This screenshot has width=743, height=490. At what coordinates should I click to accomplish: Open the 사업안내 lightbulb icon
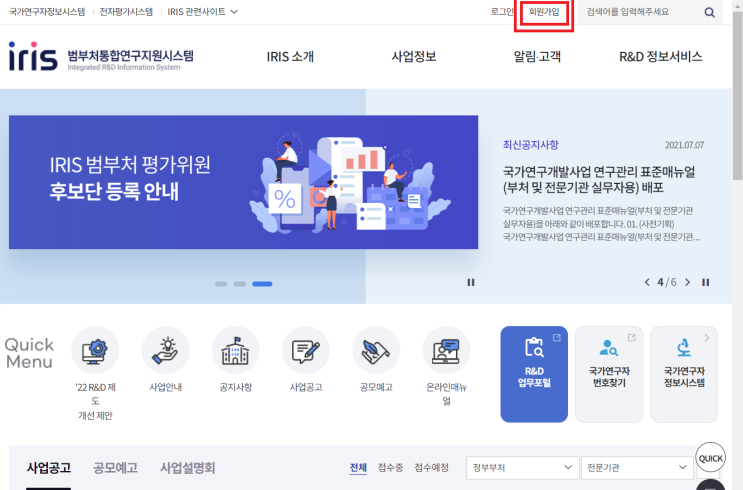pyautogui.click(x=165, y=350)
